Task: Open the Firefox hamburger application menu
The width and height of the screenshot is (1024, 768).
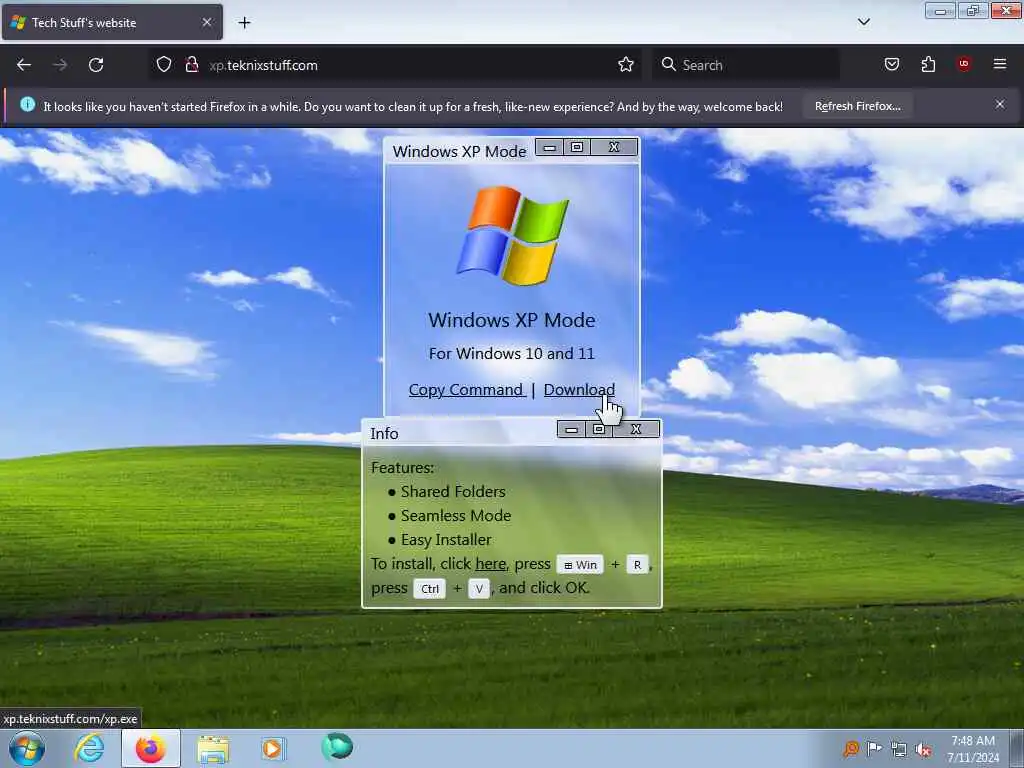Action: pyautogui.click(x=999, y=64)
